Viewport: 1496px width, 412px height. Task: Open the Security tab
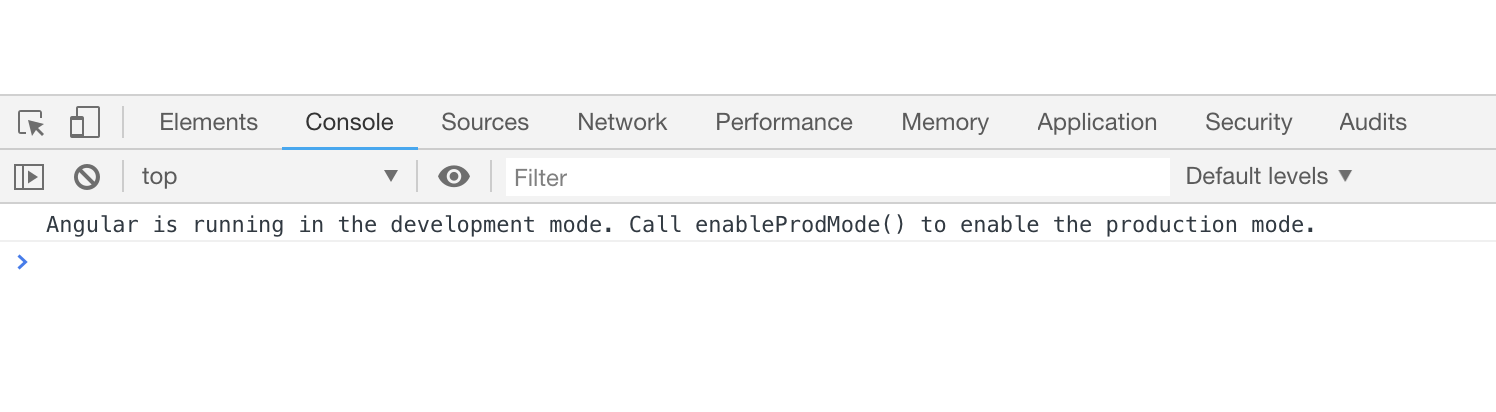coord(1248,122)
